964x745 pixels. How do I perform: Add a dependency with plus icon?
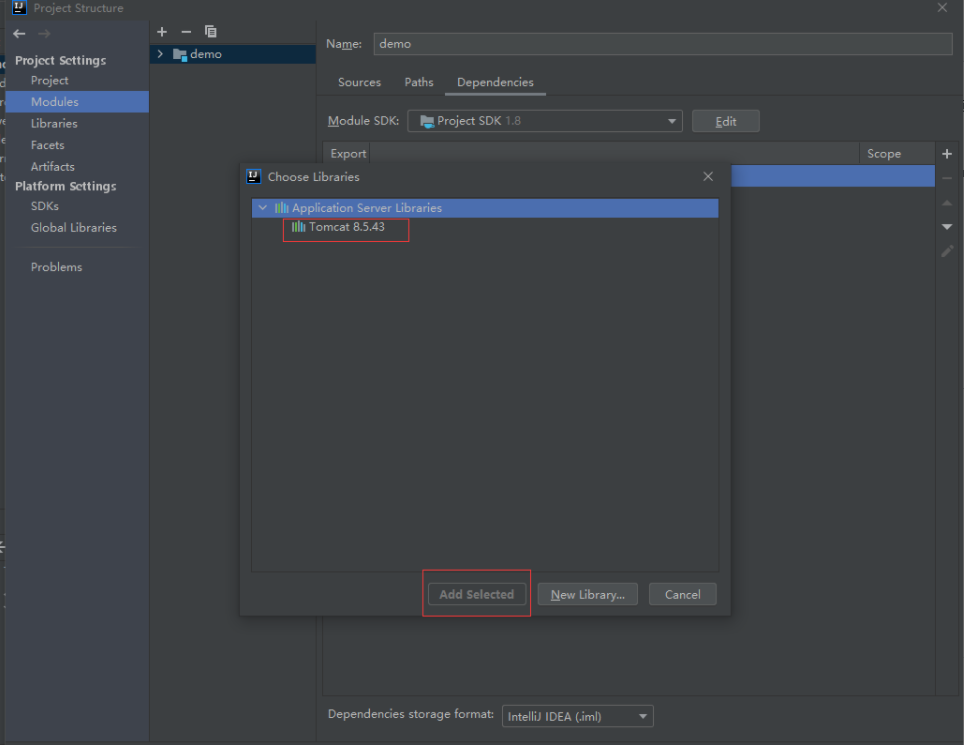coord(947,154)
